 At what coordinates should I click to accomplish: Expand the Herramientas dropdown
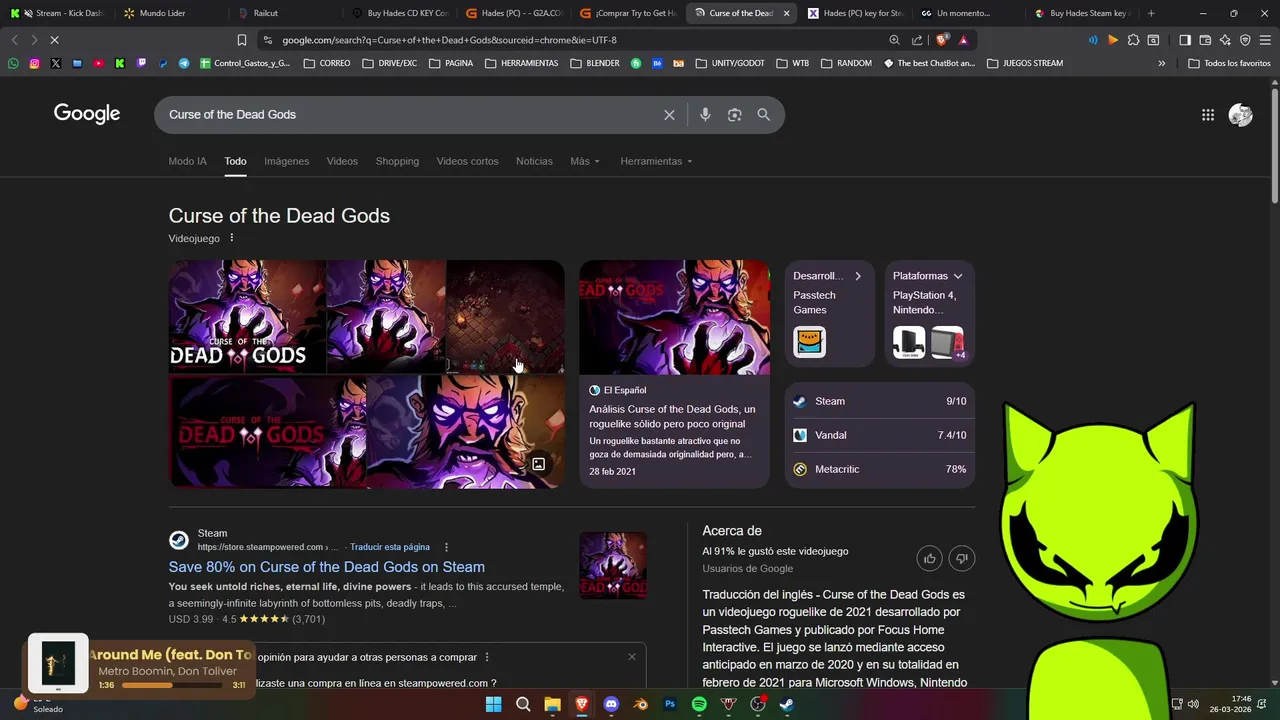pos(656,161)
